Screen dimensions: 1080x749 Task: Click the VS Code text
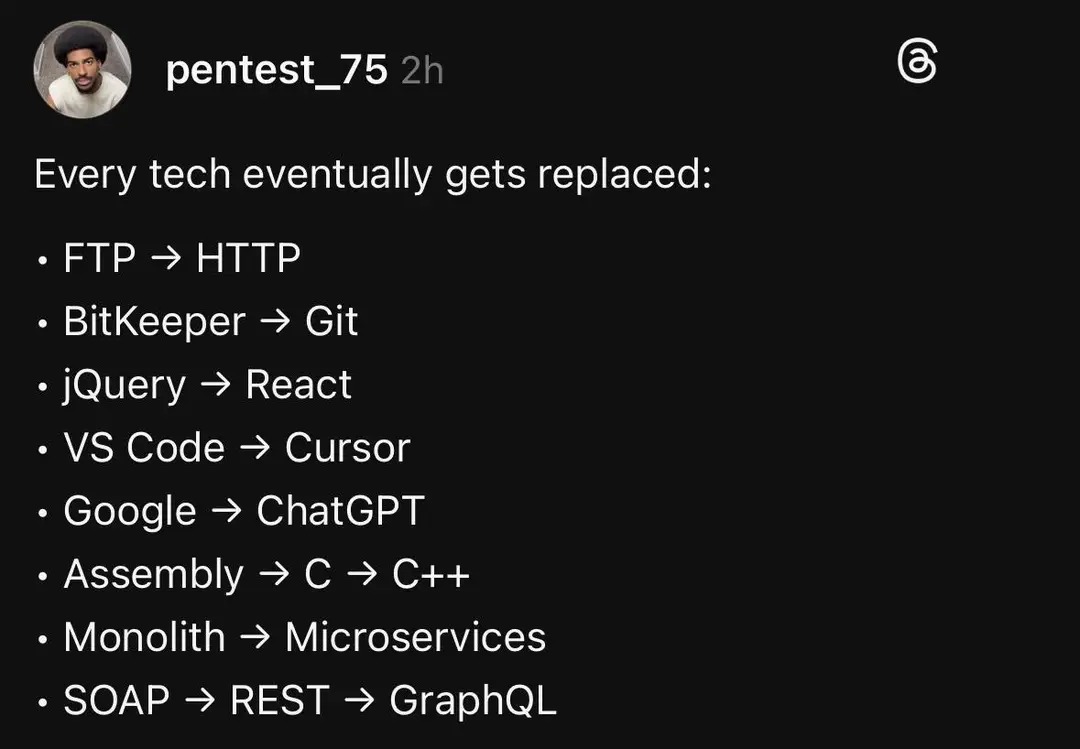pos(144,448)
